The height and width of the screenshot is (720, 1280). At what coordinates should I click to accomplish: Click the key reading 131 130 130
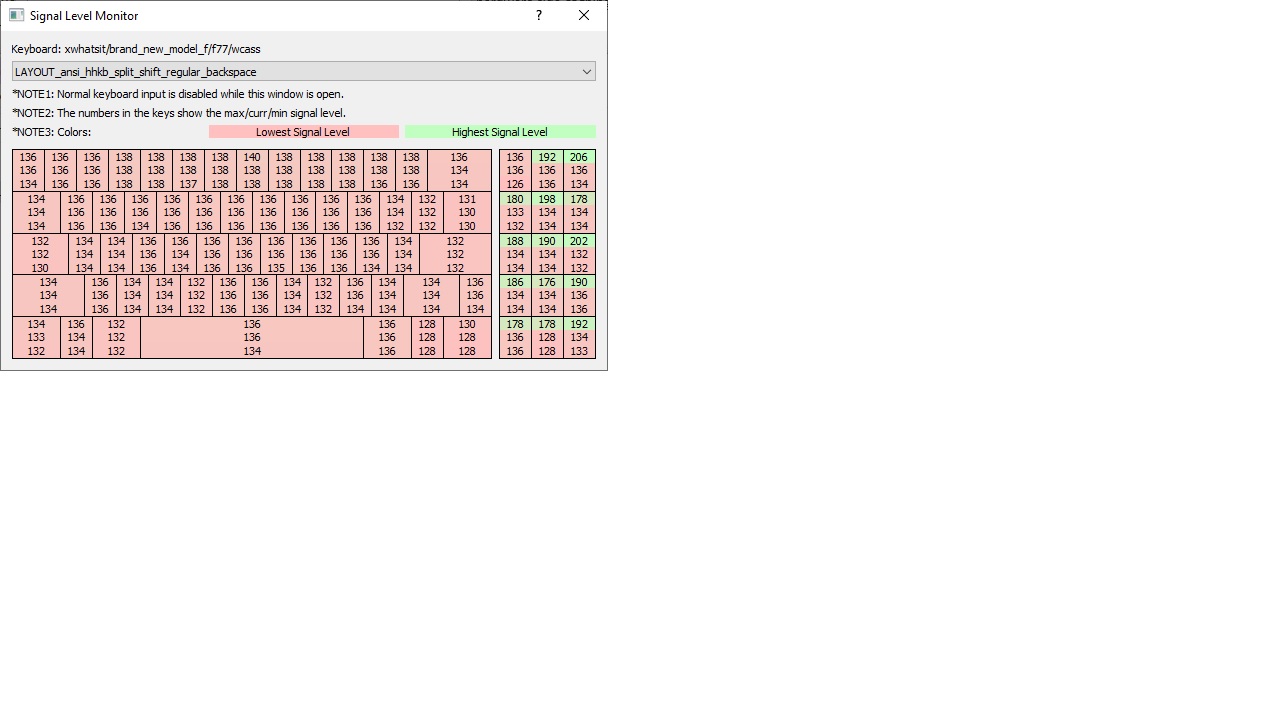click(x=467, y=212)
